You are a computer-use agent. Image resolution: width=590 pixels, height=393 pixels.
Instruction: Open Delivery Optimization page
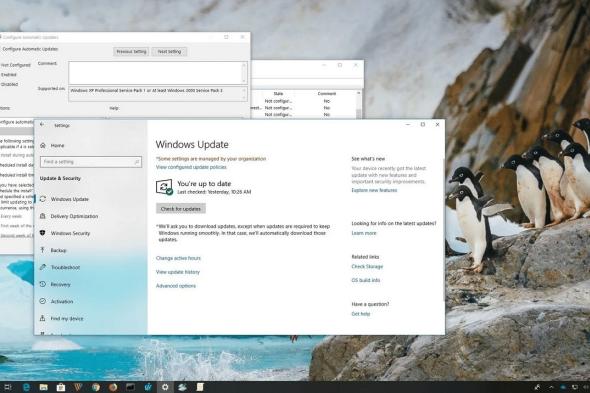74,216
